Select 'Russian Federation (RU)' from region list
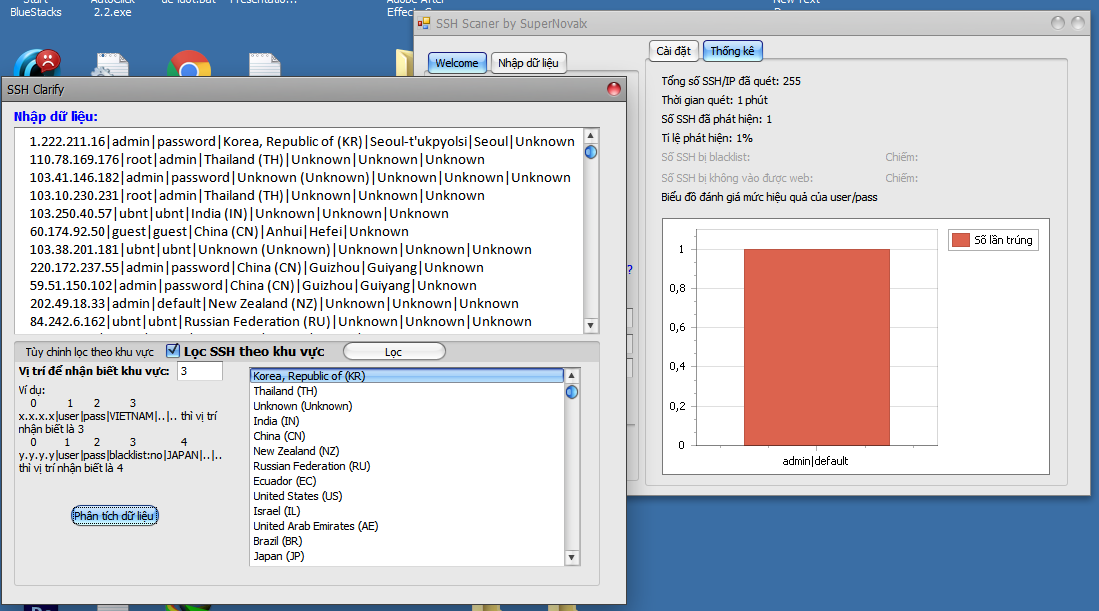1099x611 pixels. click(311, 466)
